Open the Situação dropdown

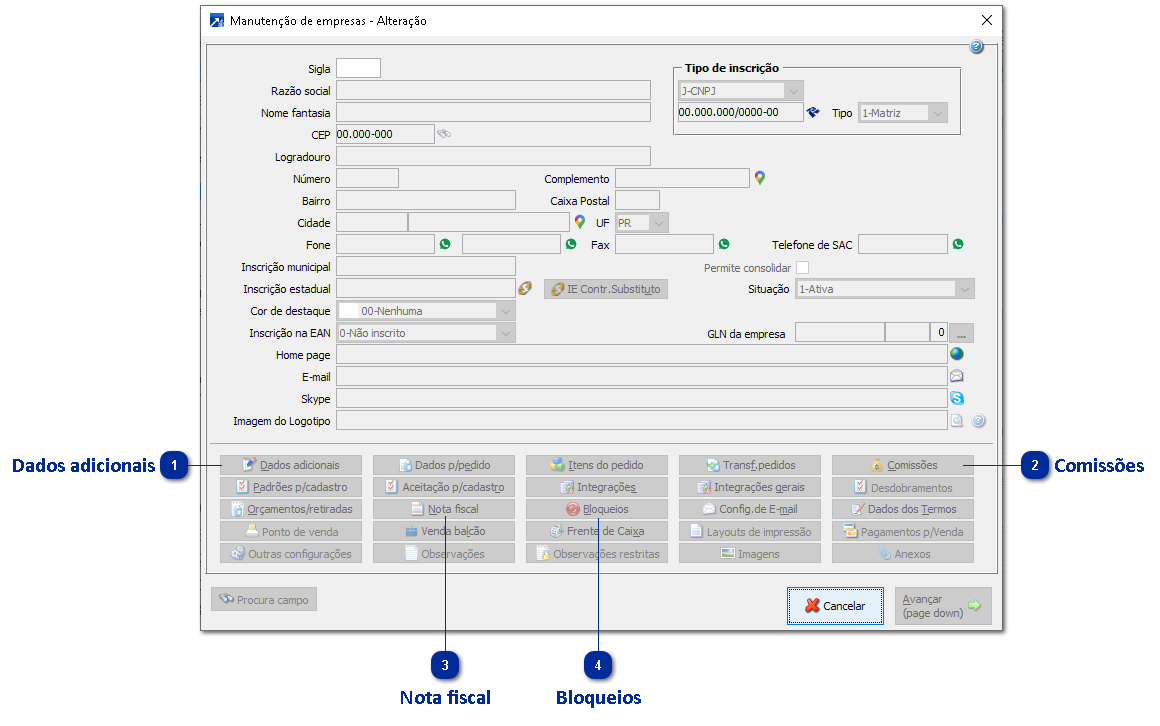coord(964,289)
